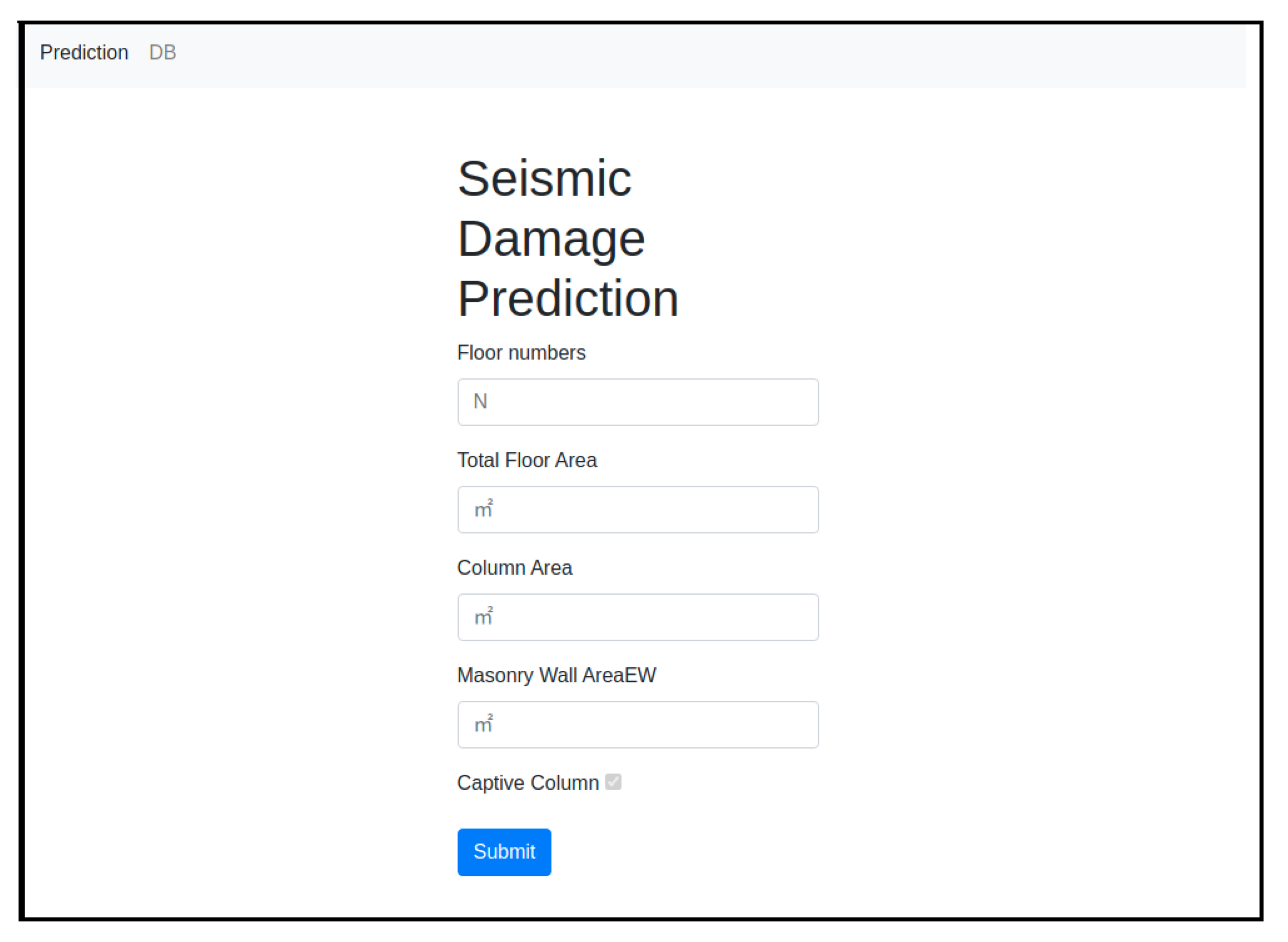Image resolution: width=1288 pixels, height=942 pixels.
Task: Open the Prediction nav link
Action: click(84, 52)
